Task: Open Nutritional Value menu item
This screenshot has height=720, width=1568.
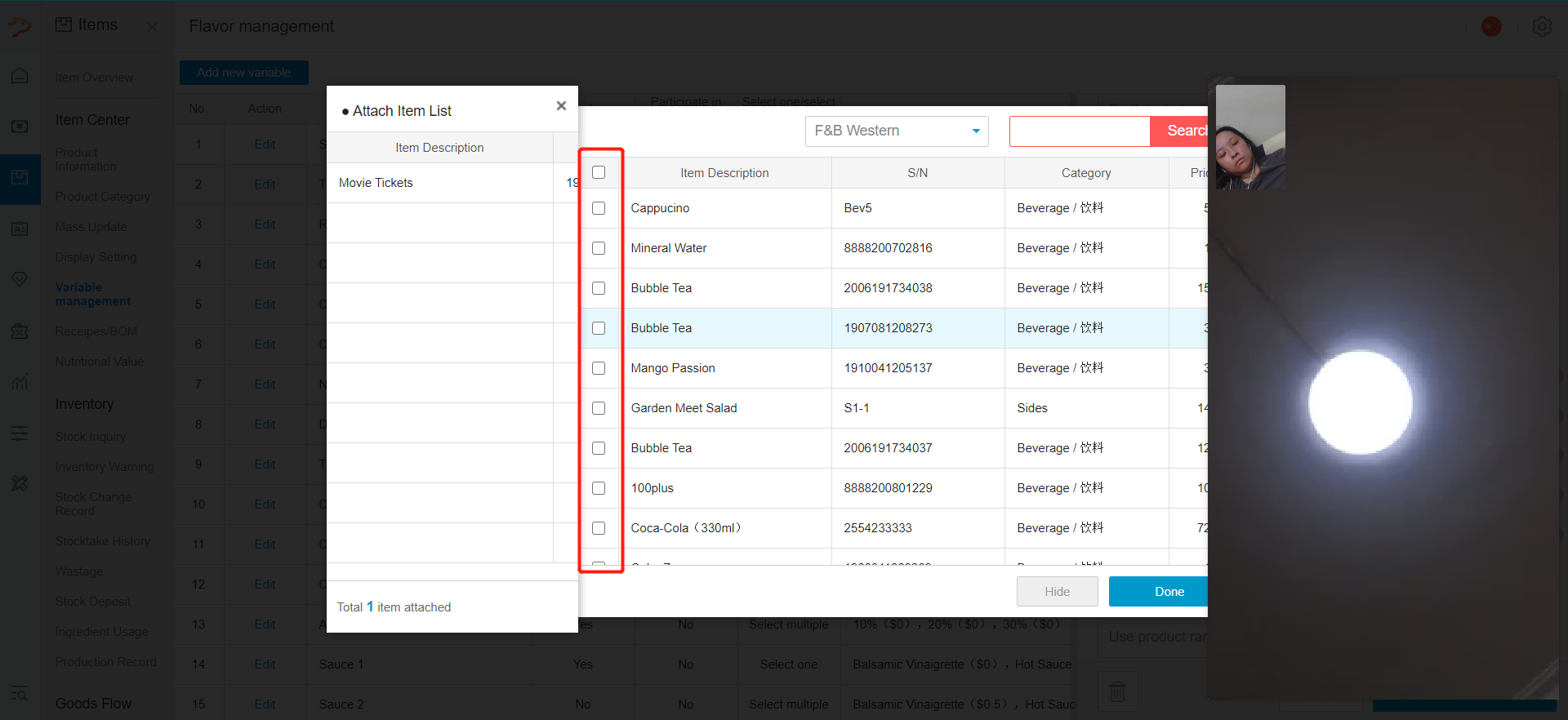Action: 100,362
